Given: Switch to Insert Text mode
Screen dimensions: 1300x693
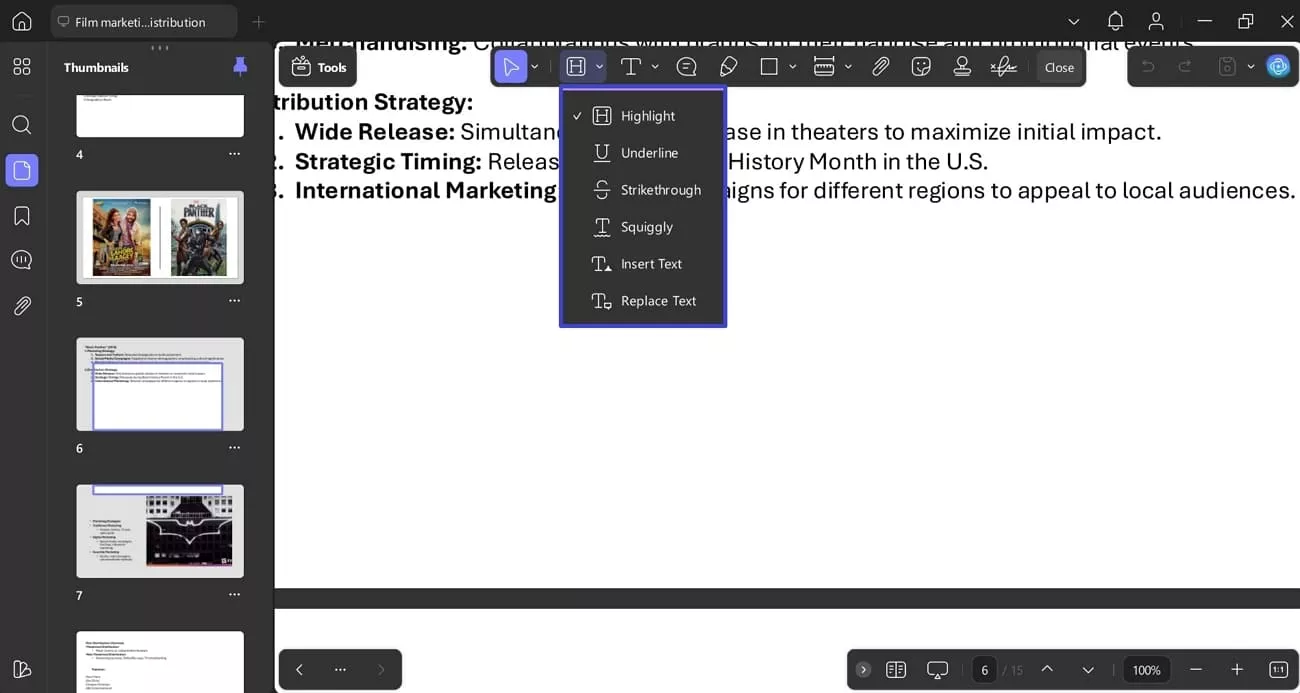Looking at the screenshot, I should click(x=651, y=263).
